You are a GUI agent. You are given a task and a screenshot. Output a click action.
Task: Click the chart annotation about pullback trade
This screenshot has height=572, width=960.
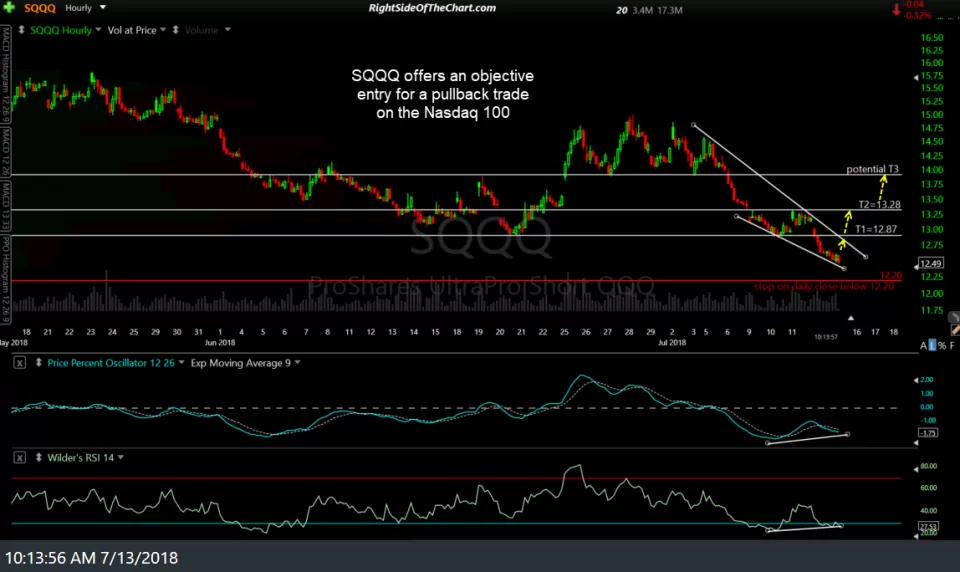pyautogui.click(x=443, y=94)
